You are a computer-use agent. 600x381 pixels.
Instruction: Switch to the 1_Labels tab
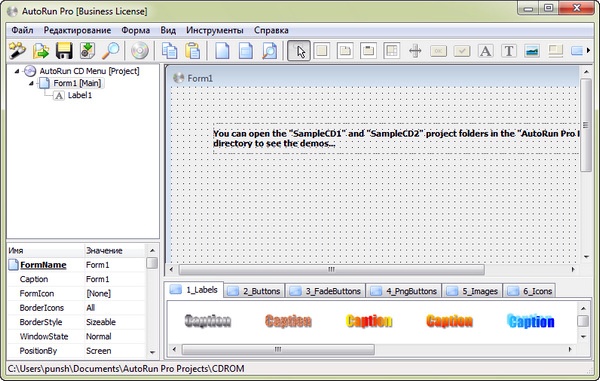(x=194, y=290)
